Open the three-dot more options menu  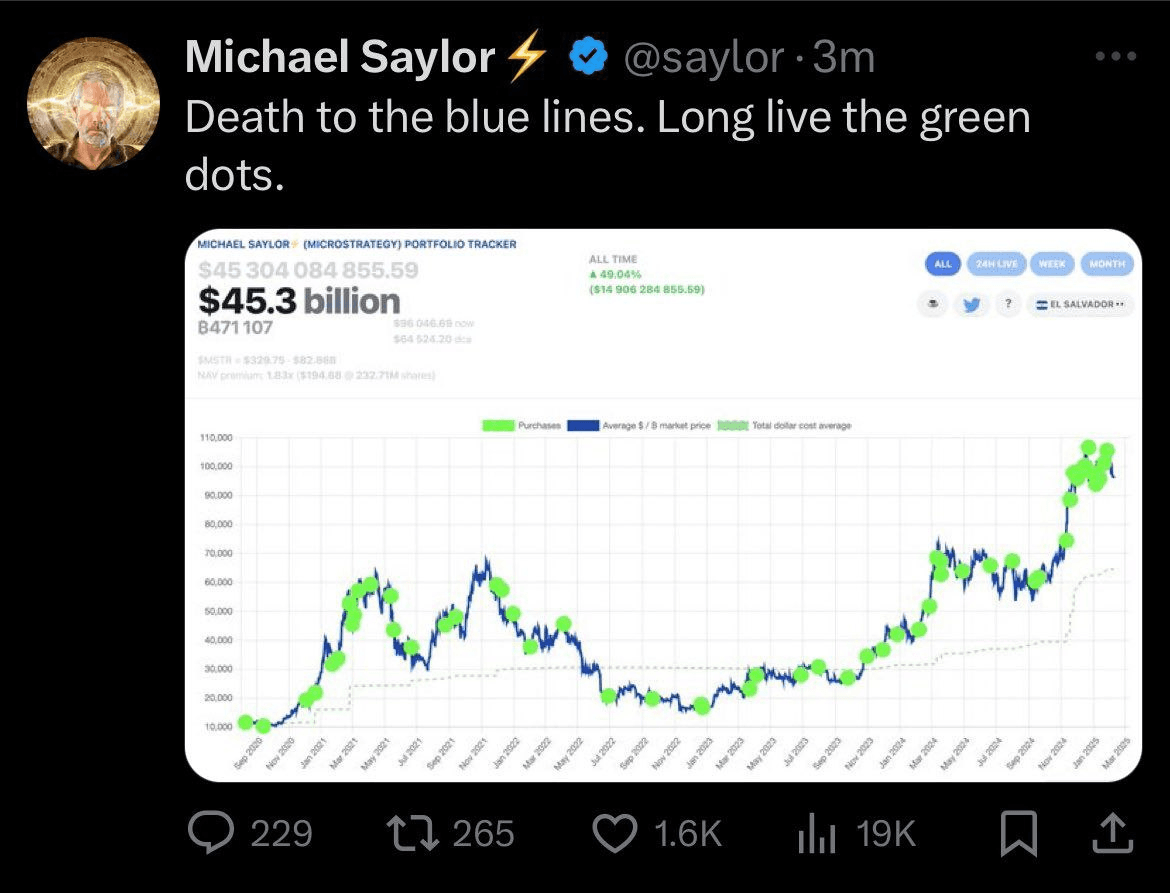click(1116, 56)
